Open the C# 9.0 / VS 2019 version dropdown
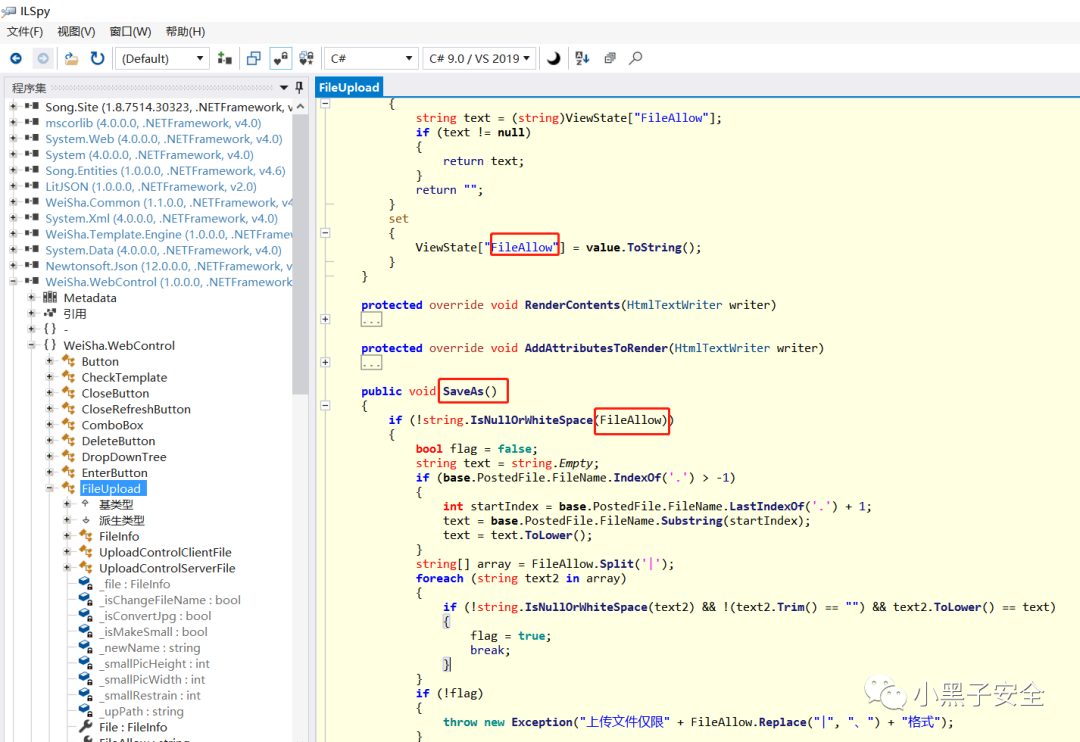 [479, 59]
